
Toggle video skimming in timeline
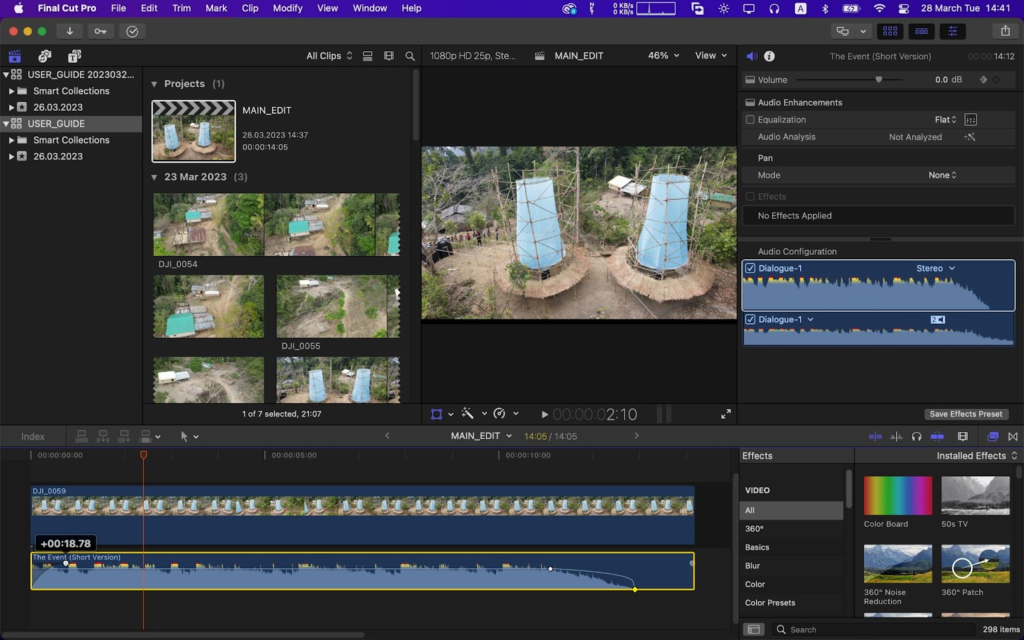(x=875, y=436)
